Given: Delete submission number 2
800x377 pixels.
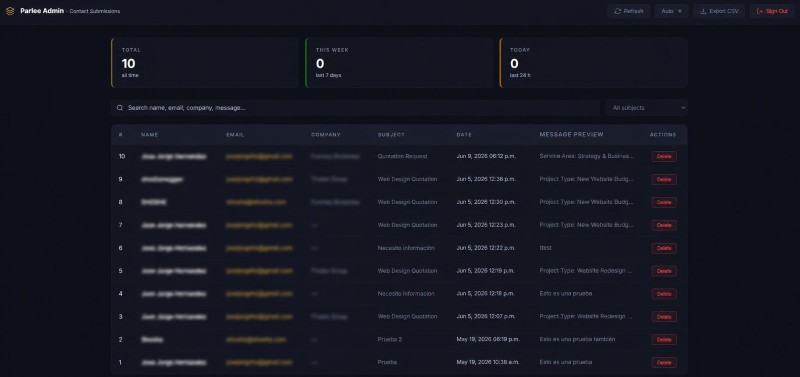Looking at the screenshot, I should 664,340.
